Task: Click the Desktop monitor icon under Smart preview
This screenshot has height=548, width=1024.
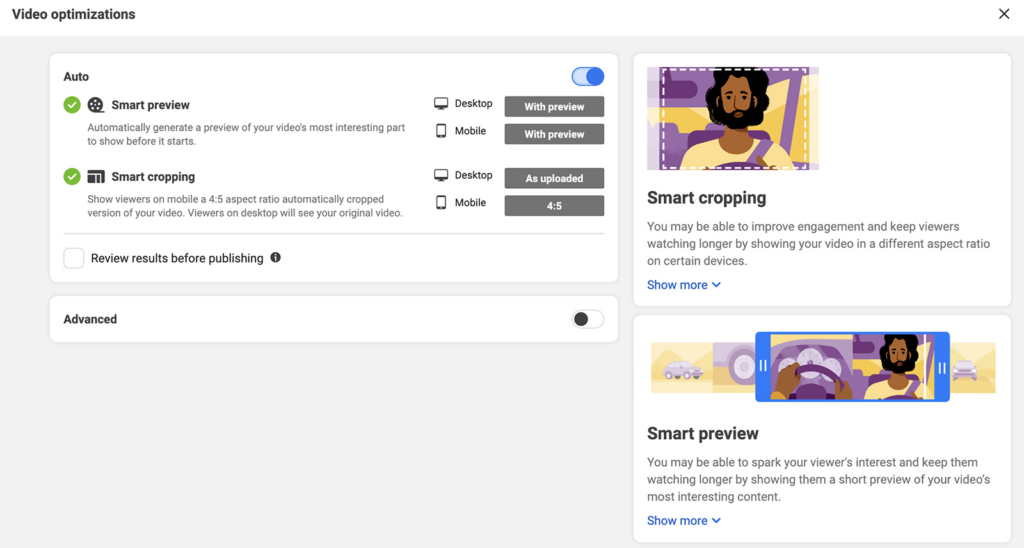Action: pyautogui.click(x=441, y=104)
